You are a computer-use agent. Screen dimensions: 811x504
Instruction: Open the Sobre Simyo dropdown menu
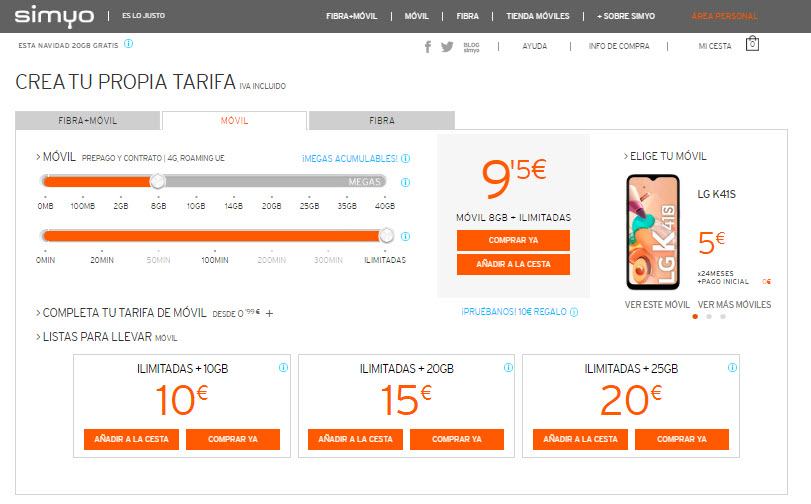pos(625,17)
